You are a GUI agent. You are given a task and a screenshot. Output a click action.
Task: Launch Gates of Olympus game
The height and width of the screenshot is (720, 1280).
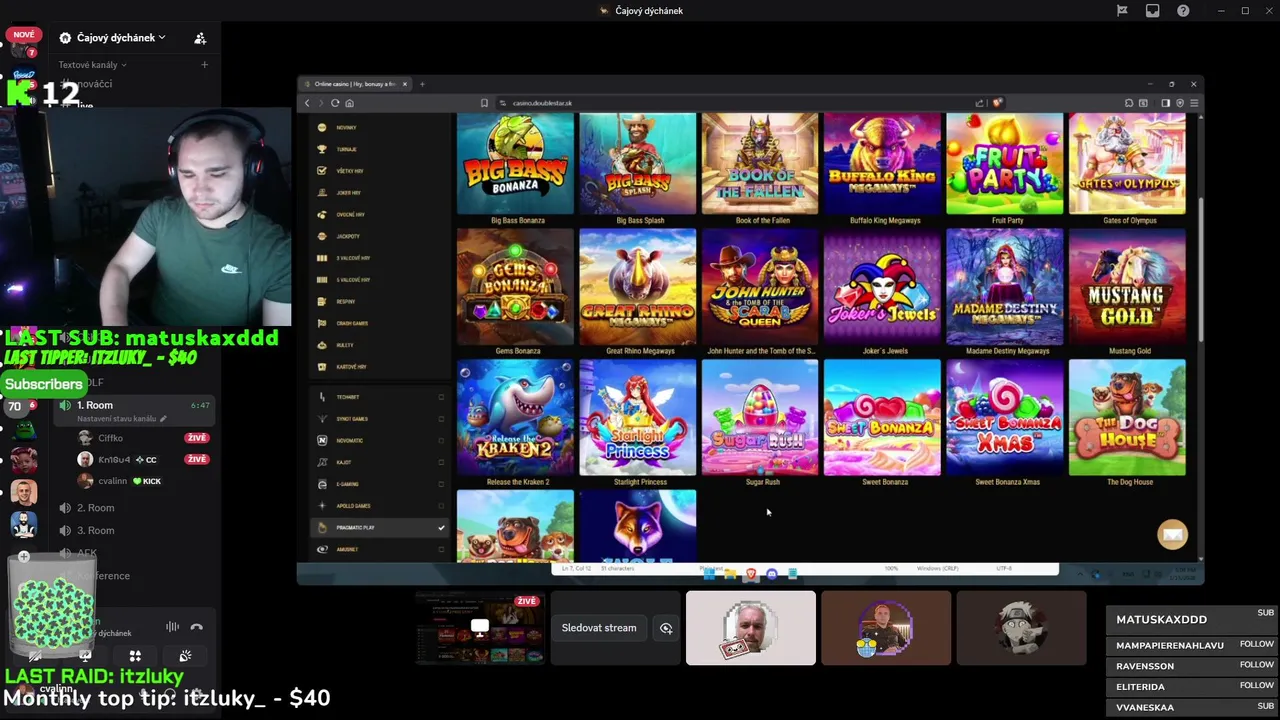pos(1127,164)
